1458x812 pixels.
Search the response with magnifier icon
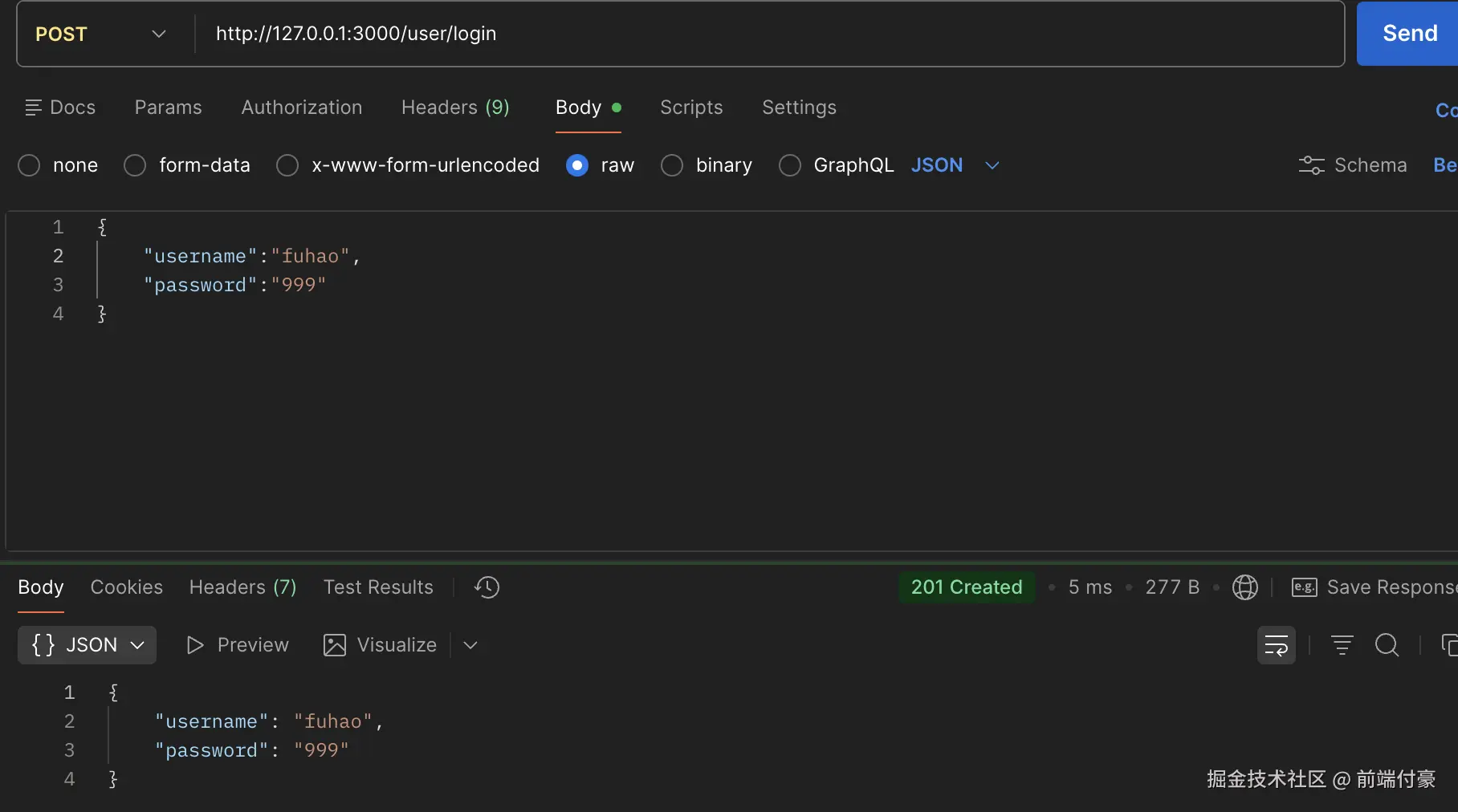point(1387,645)
